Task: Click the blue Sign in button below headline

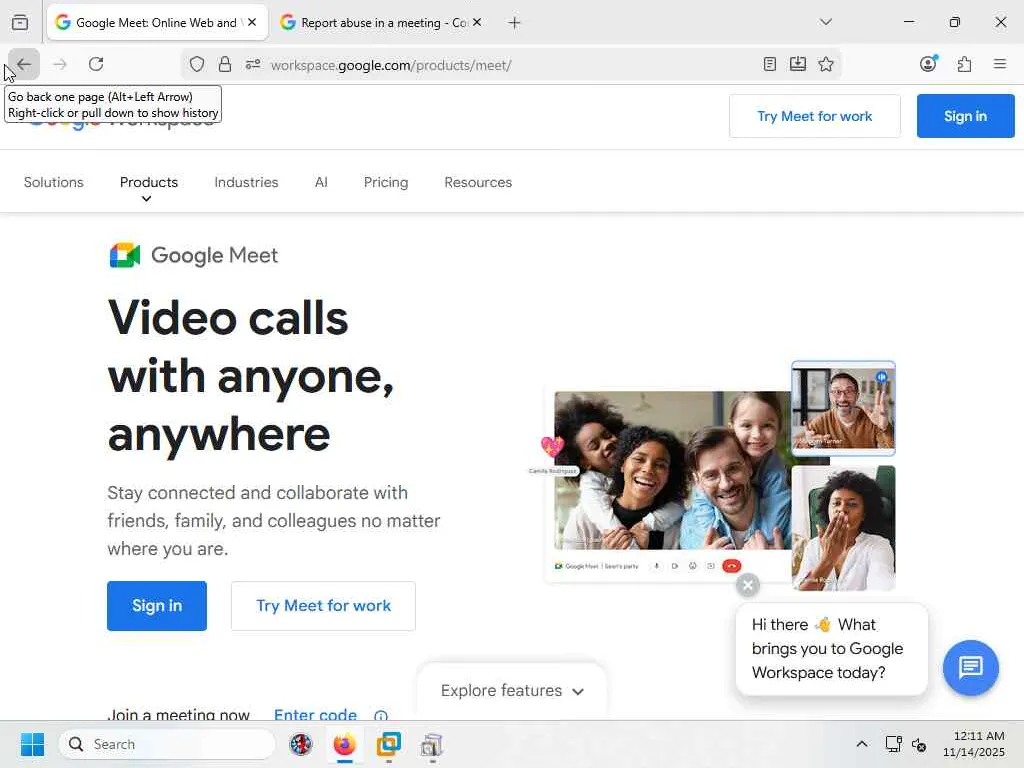Action: coord(157,606)
